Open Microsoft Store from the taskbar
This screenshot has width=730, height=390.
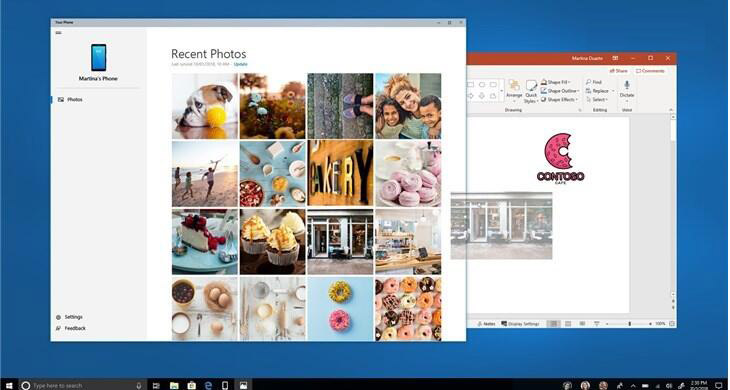[191, 385]
